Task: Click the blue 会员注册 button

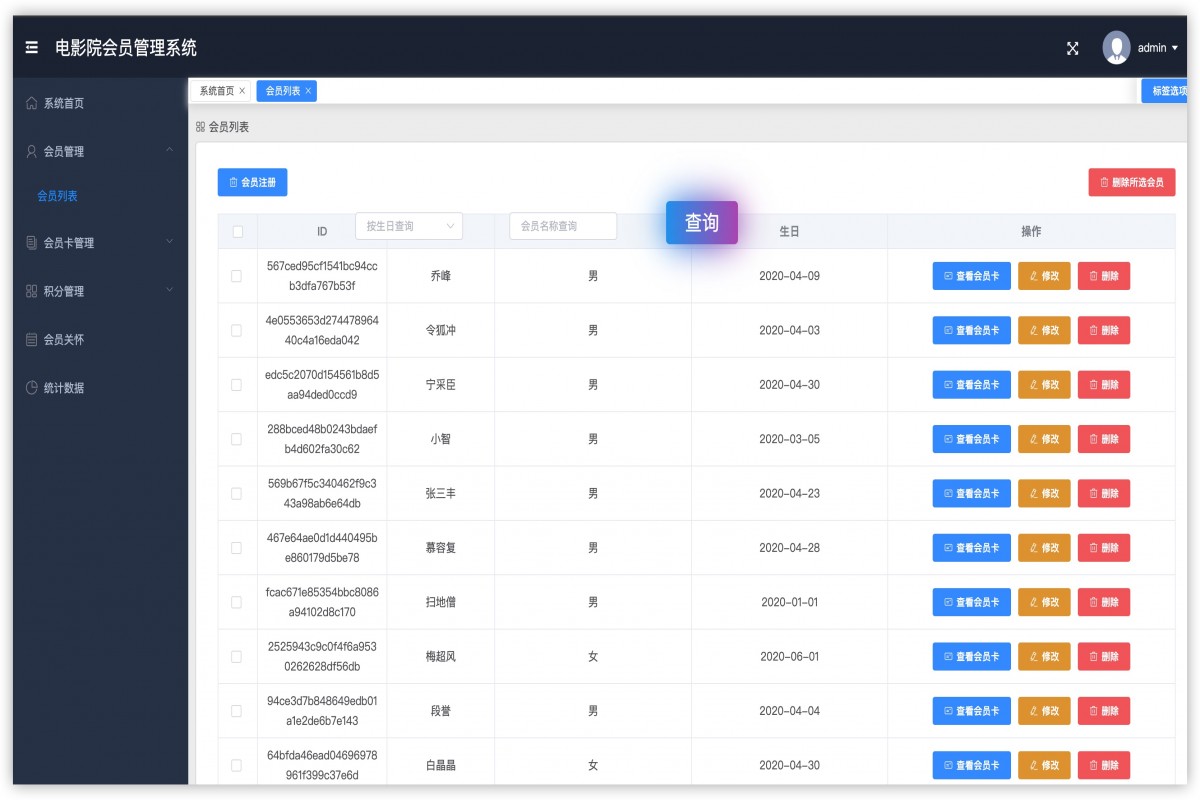Action: point(252,182)
